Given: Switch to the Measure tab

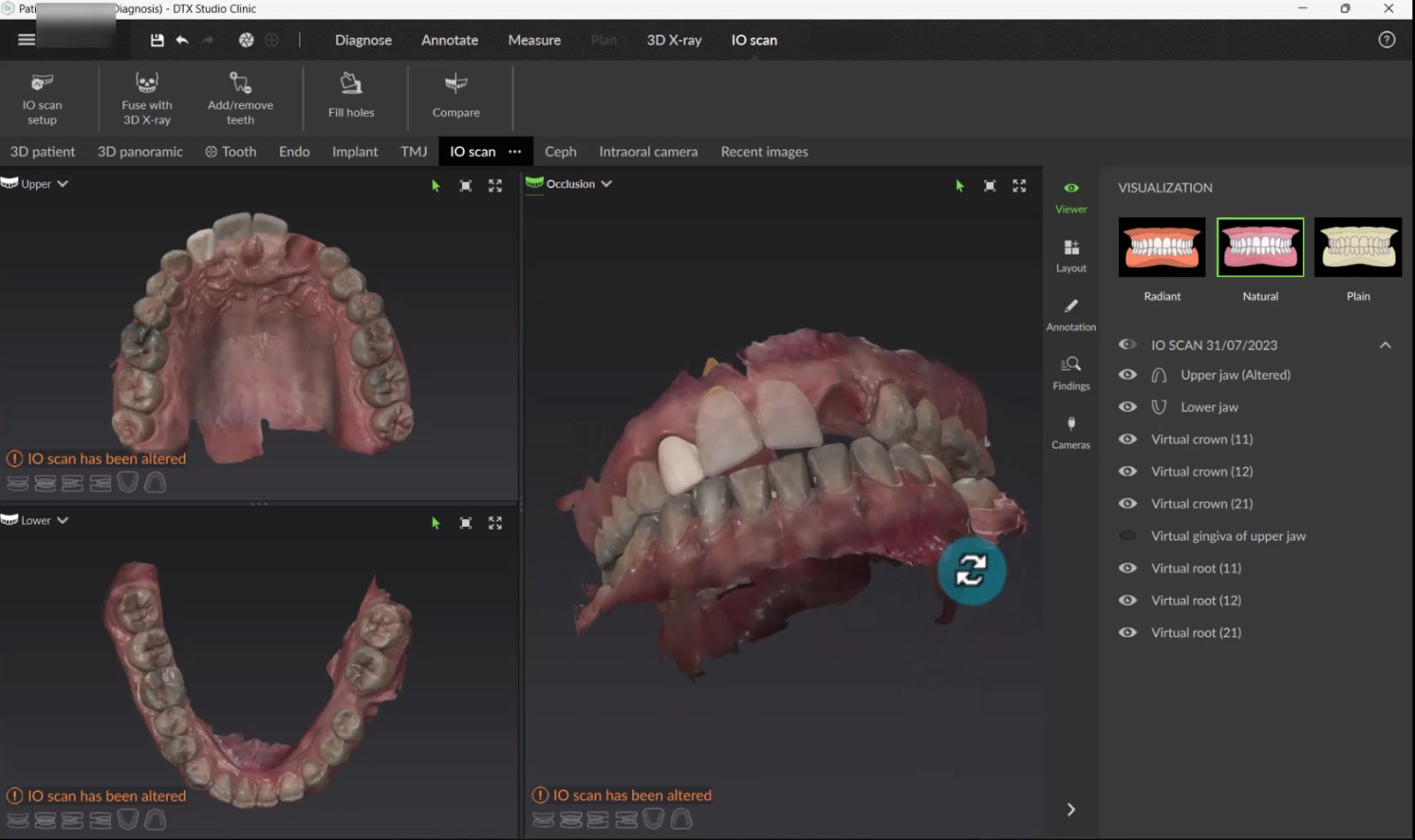Looking at the screenshot, I should [535, 40].
